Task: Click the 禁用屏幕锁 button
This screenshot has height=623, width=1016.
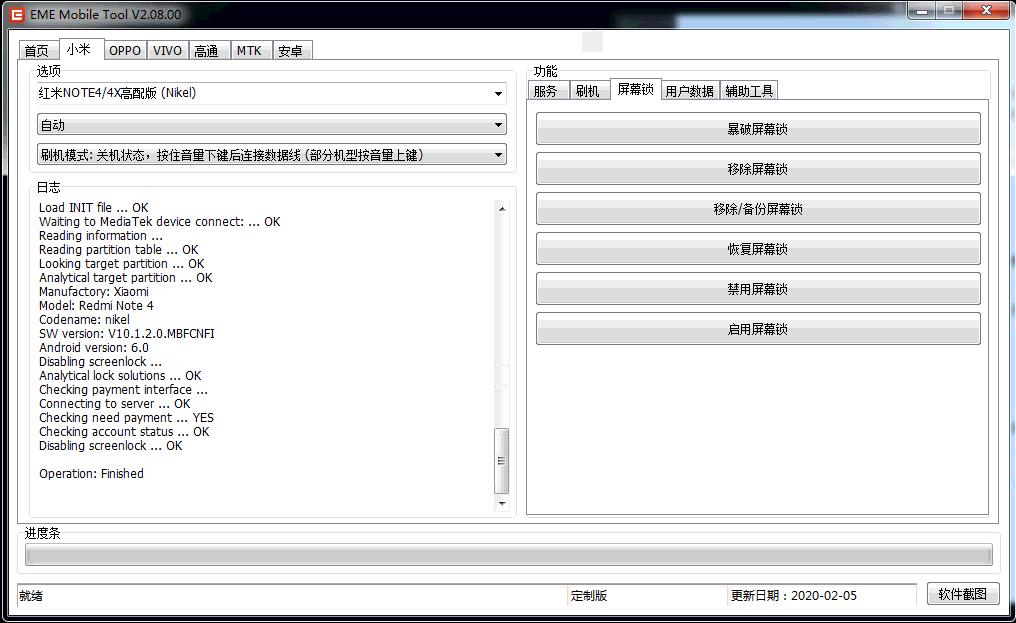Action: [757, 289]
